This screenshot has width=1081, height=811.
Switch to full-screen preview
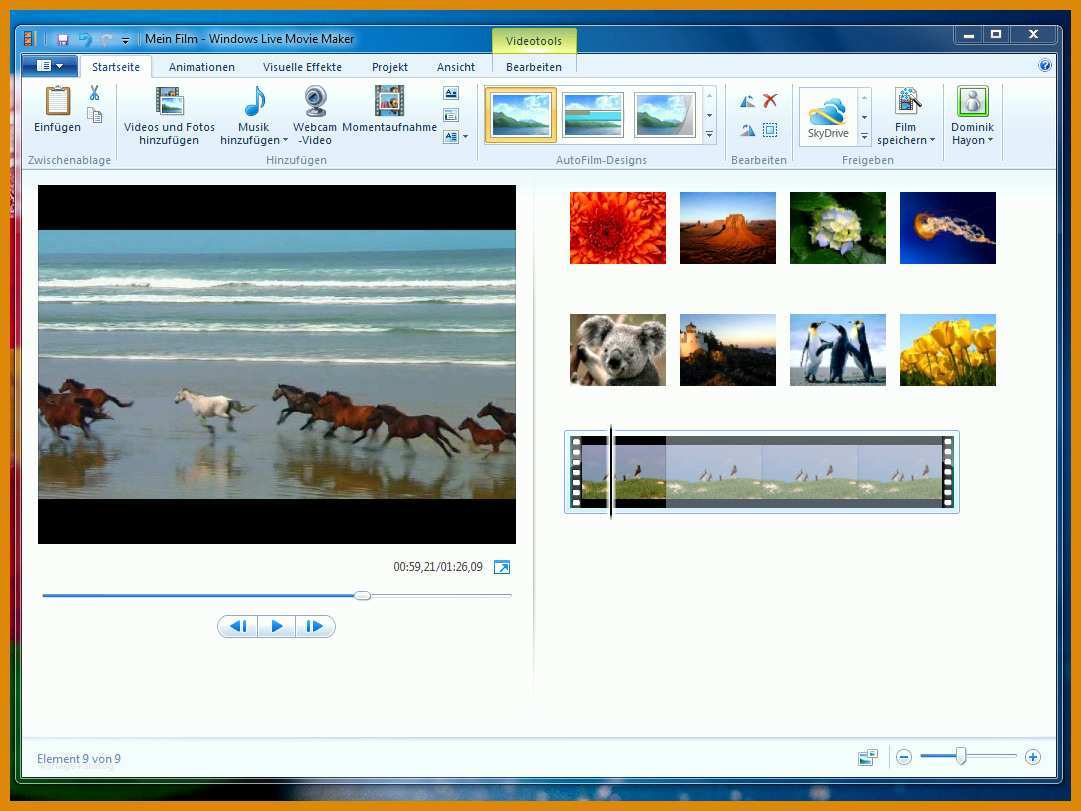[502, 568]
